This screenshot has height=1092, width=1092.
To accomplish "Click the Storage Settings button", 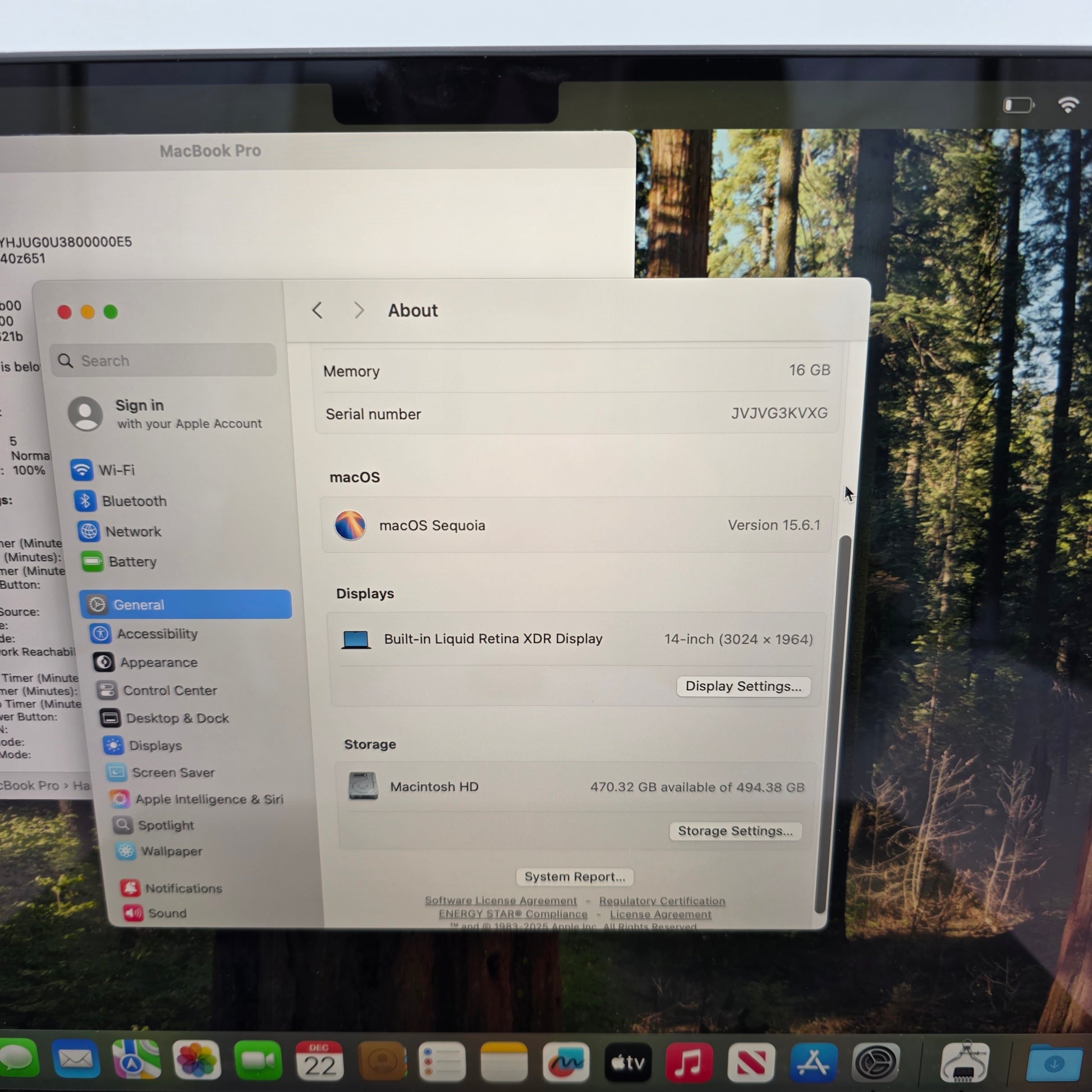I will (x=735, y=831).
